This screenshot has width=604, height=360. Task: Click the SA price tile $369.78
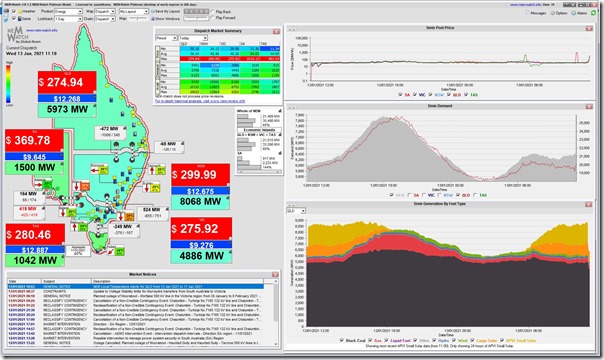pyautogui.click(x=34, y=141)
